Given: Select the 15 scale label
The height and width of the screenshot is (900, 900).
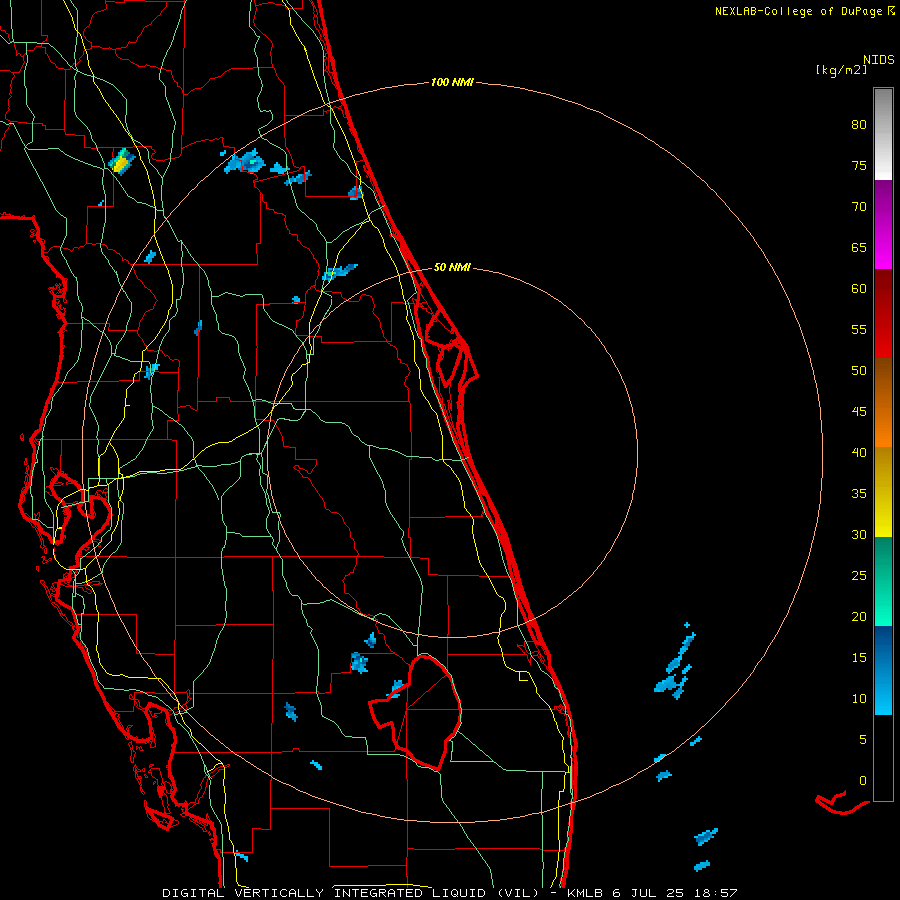Looking at the screenshot, I should [x=859, y=657].
